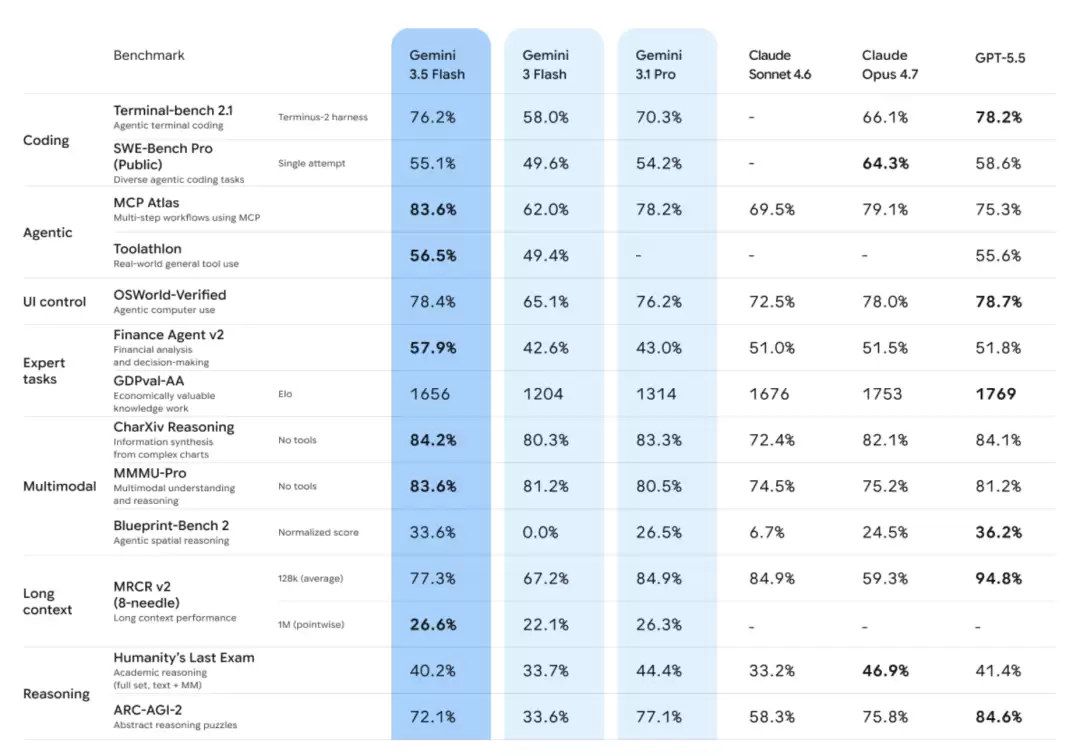Select the CharXiv Reasoning row label
Viewport: 1080px width, 756px height.
174,427
